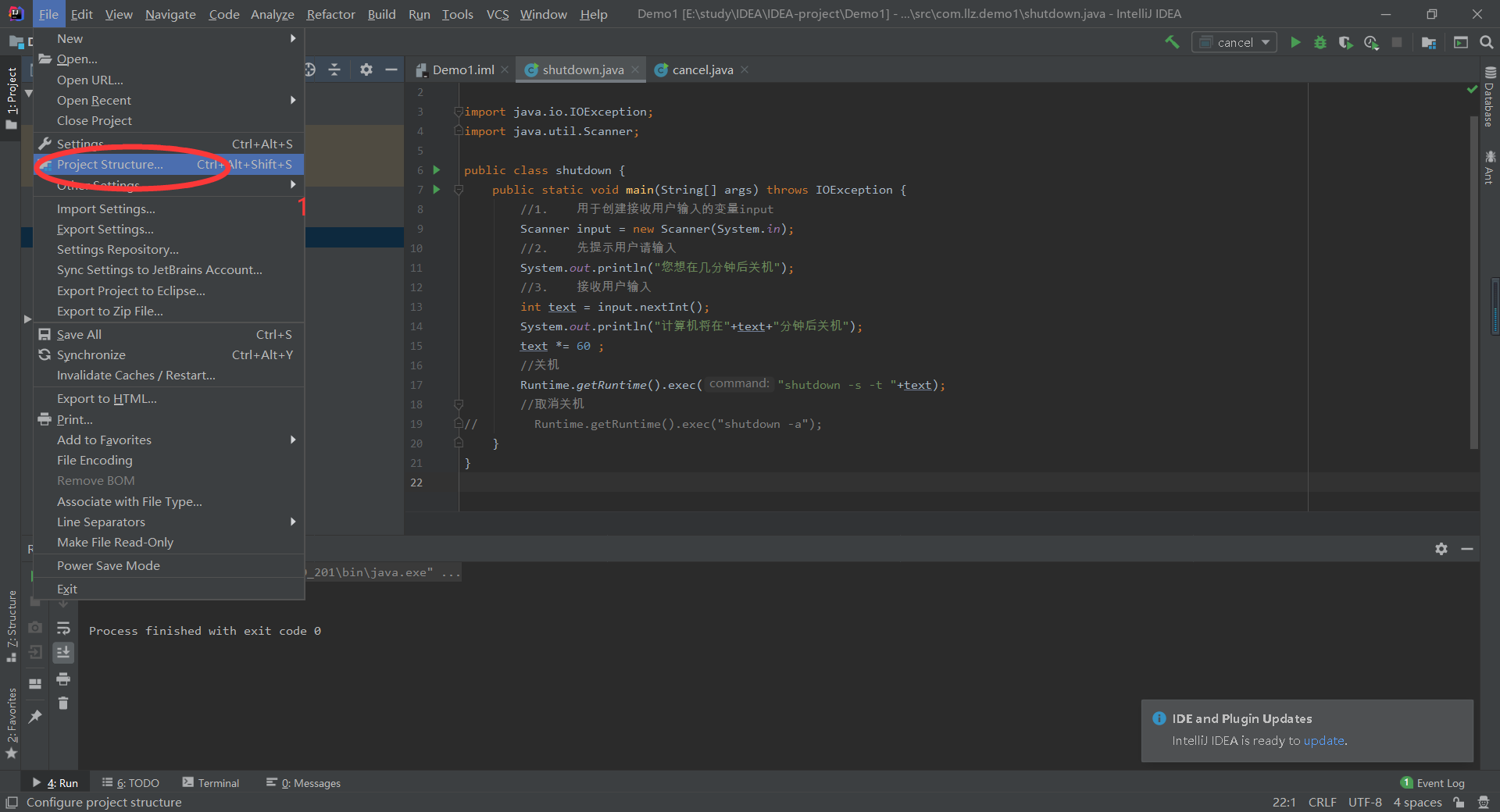Screen dimensions: 1500x812
Task: Open the 2: Favorites tool window tab
Action: point(12,722)
